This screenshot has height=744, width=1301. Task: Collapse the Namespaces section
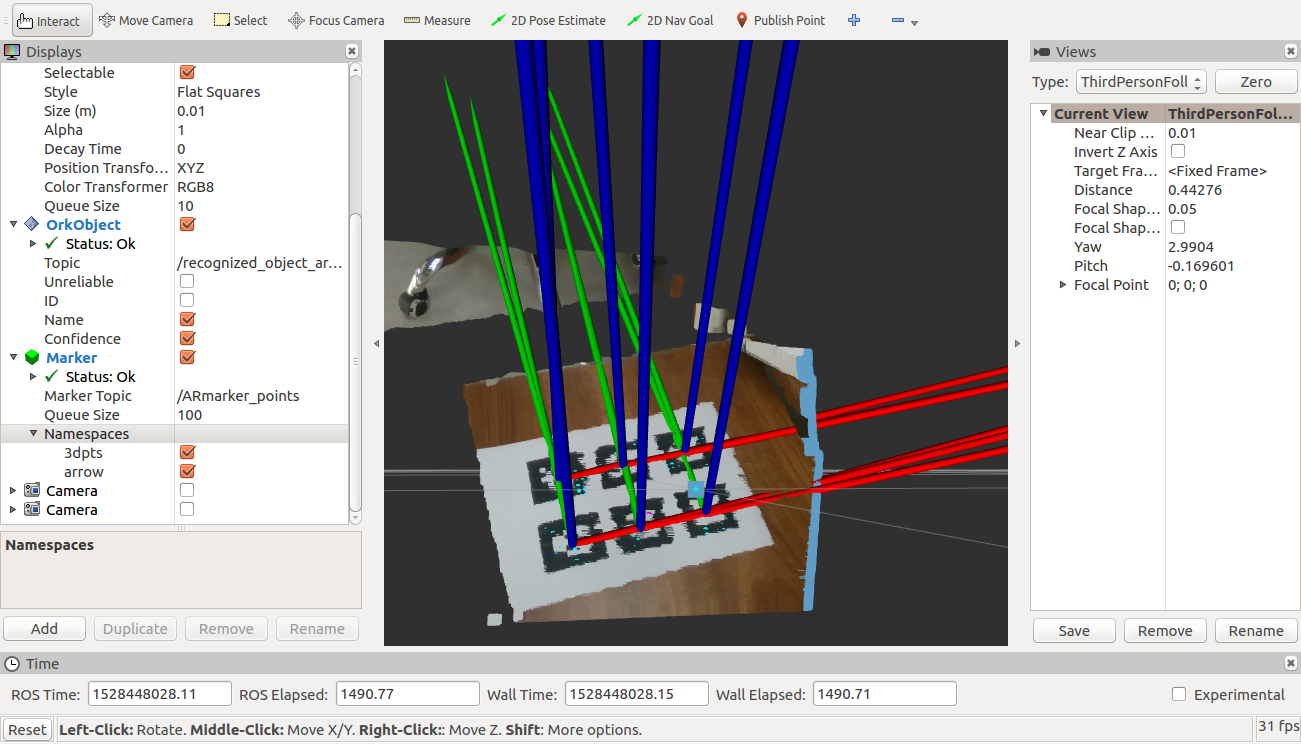(33, 434)
